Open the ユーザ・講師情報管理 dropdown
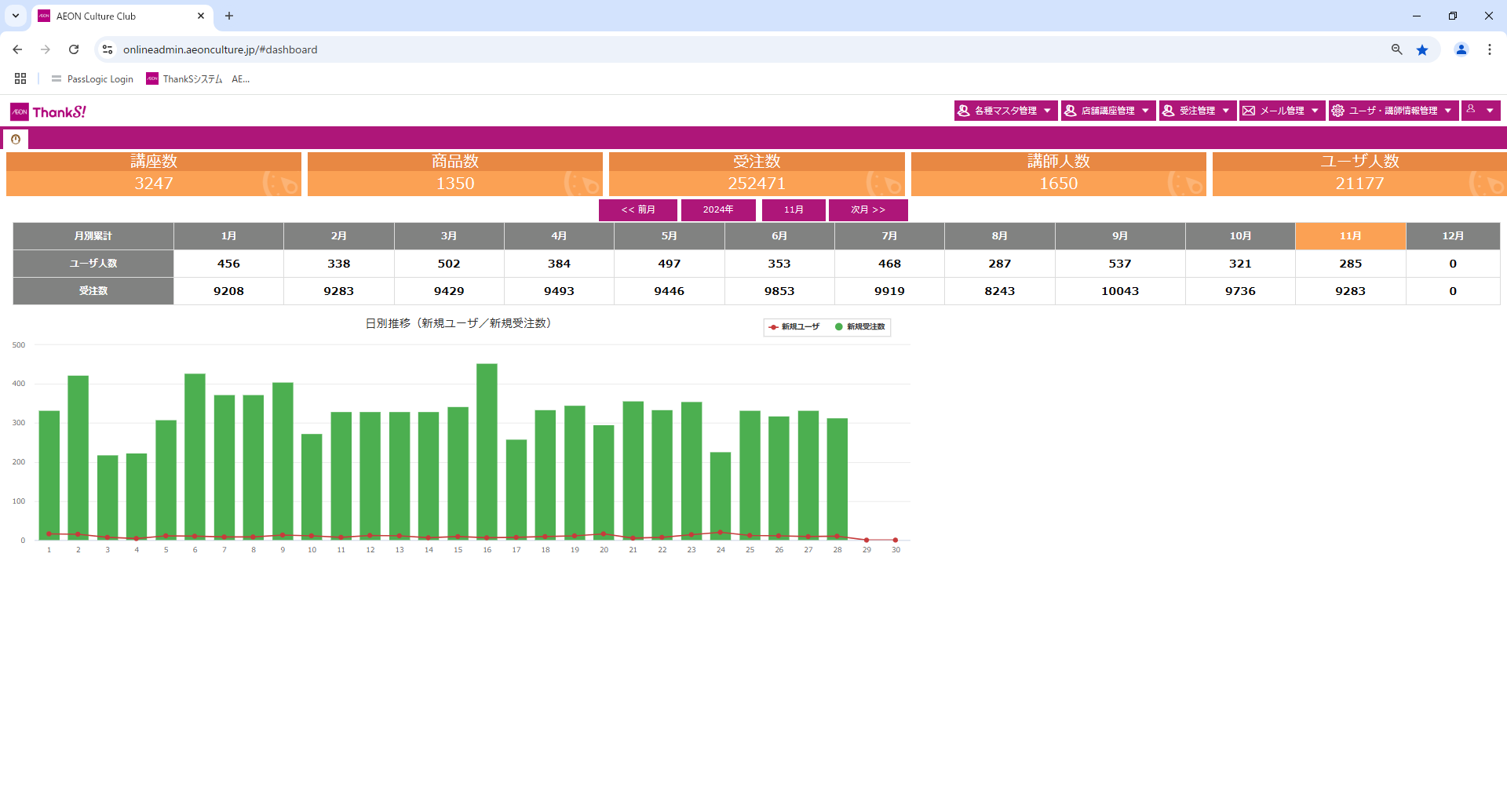This screenshot has width=1507, height=812. click(x=1392, y=111)
